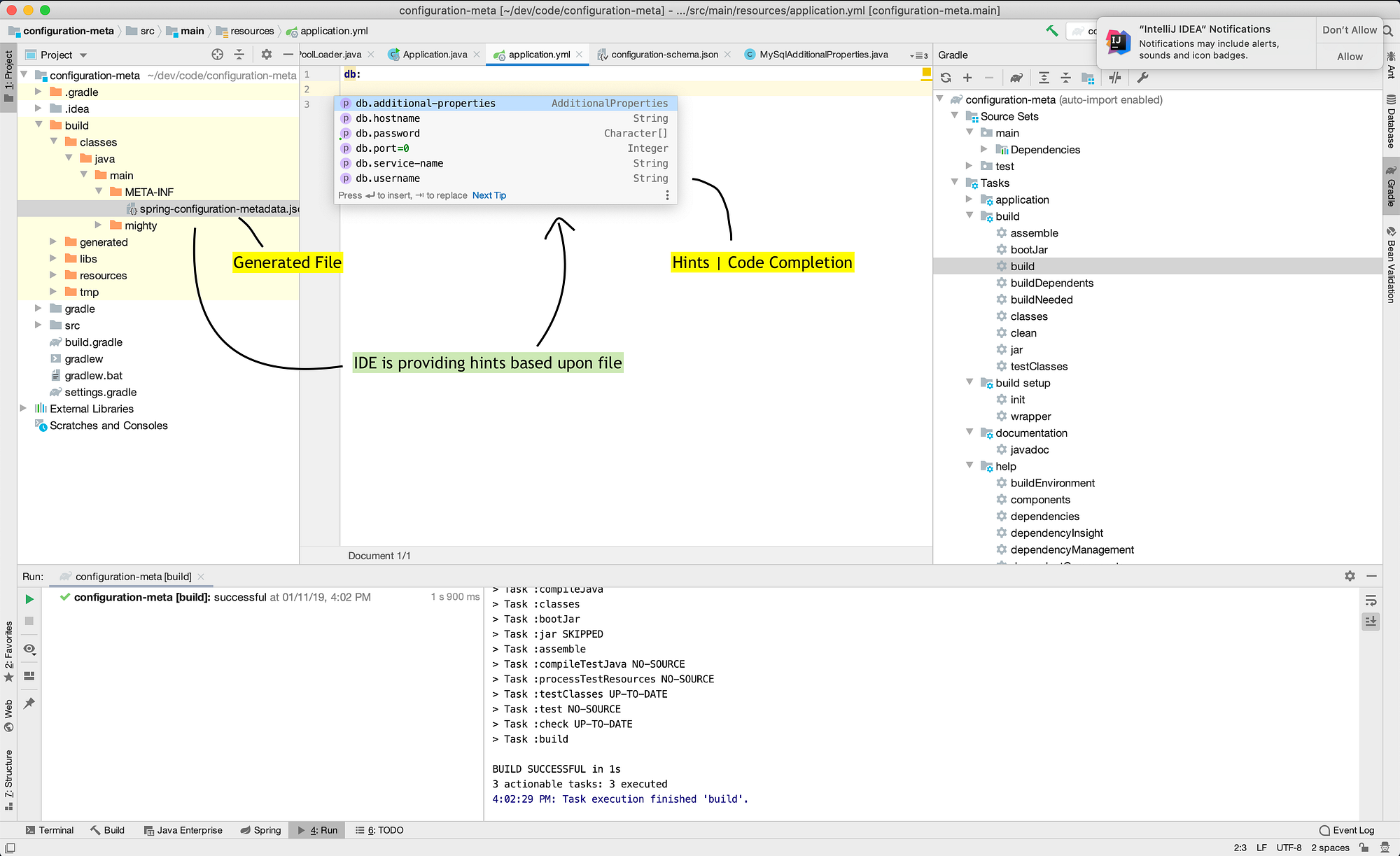Viewport: 1400px width, 856px height.
Task: Click the elephant Execute Gradle Task icon
Action: pos(1016,78)
